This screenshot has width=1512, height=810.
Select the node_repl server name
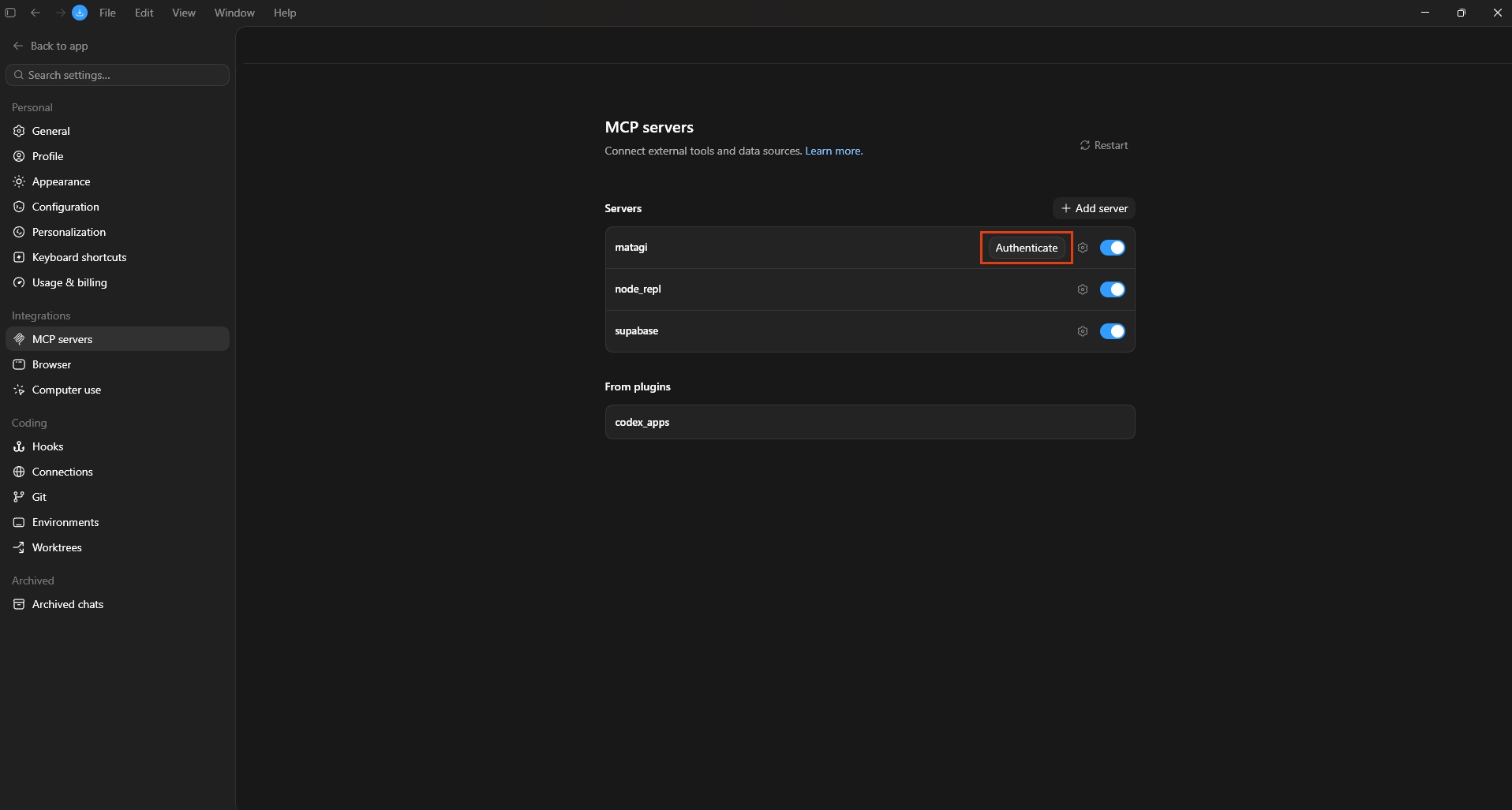[x=638, y=289]
